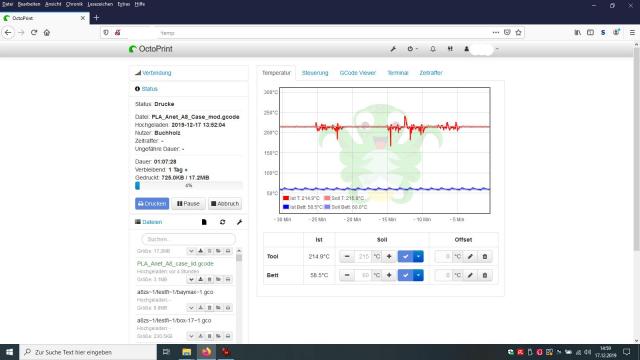
Task: Download the PLA_Anet_A8_case_lid.gcode file
Action: pyautogui.click(x=200, y=279)
